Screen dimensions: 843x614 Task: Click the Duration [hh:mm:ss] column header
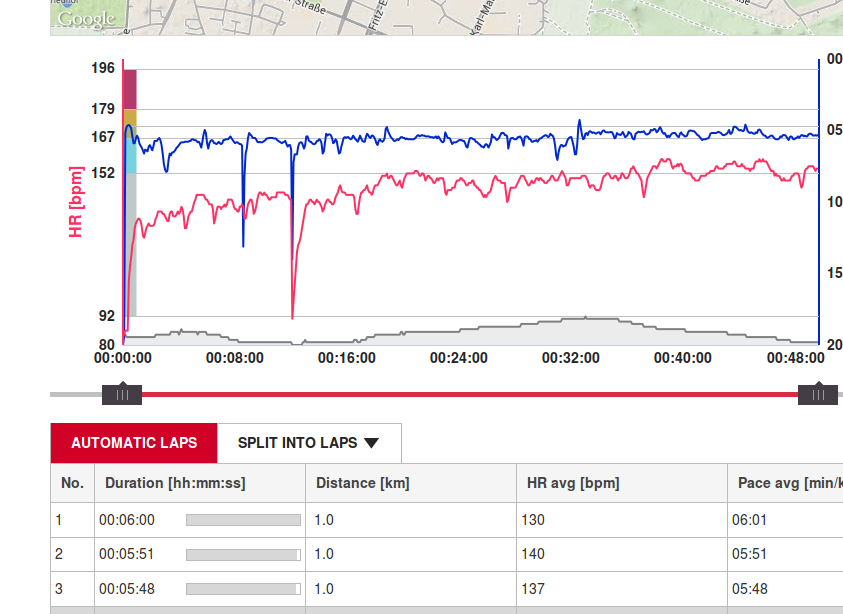(x=175, y=483)
